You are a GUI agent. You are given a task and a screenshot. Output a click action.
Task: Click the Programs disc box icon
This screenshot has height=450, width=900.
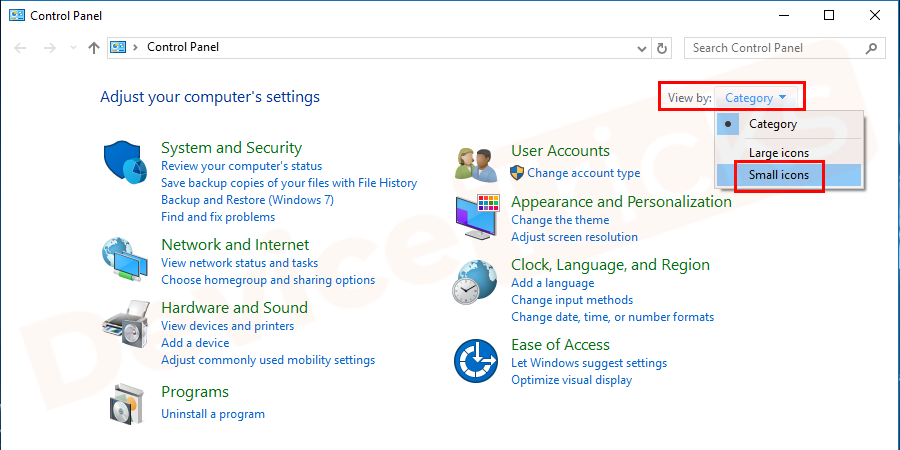128,405
